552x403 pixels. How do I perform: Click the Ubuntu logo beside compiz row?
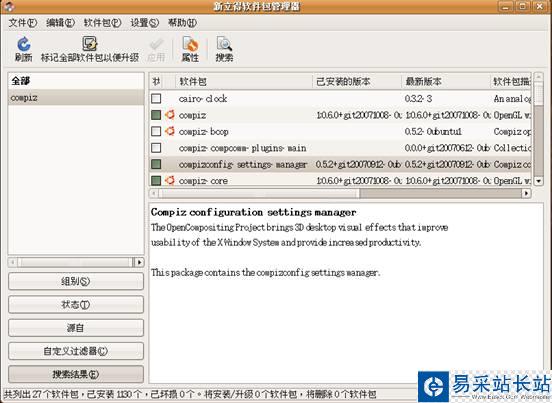tap(170, 115)
